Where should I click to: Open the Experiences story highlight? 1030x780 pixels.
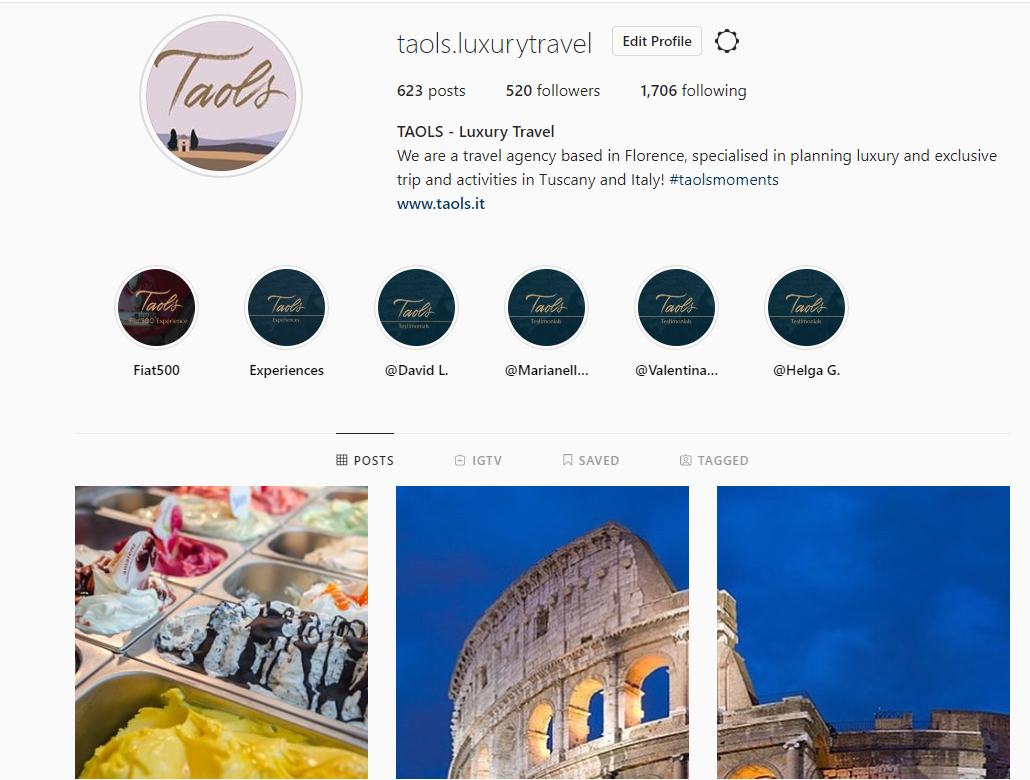[286, 308]
